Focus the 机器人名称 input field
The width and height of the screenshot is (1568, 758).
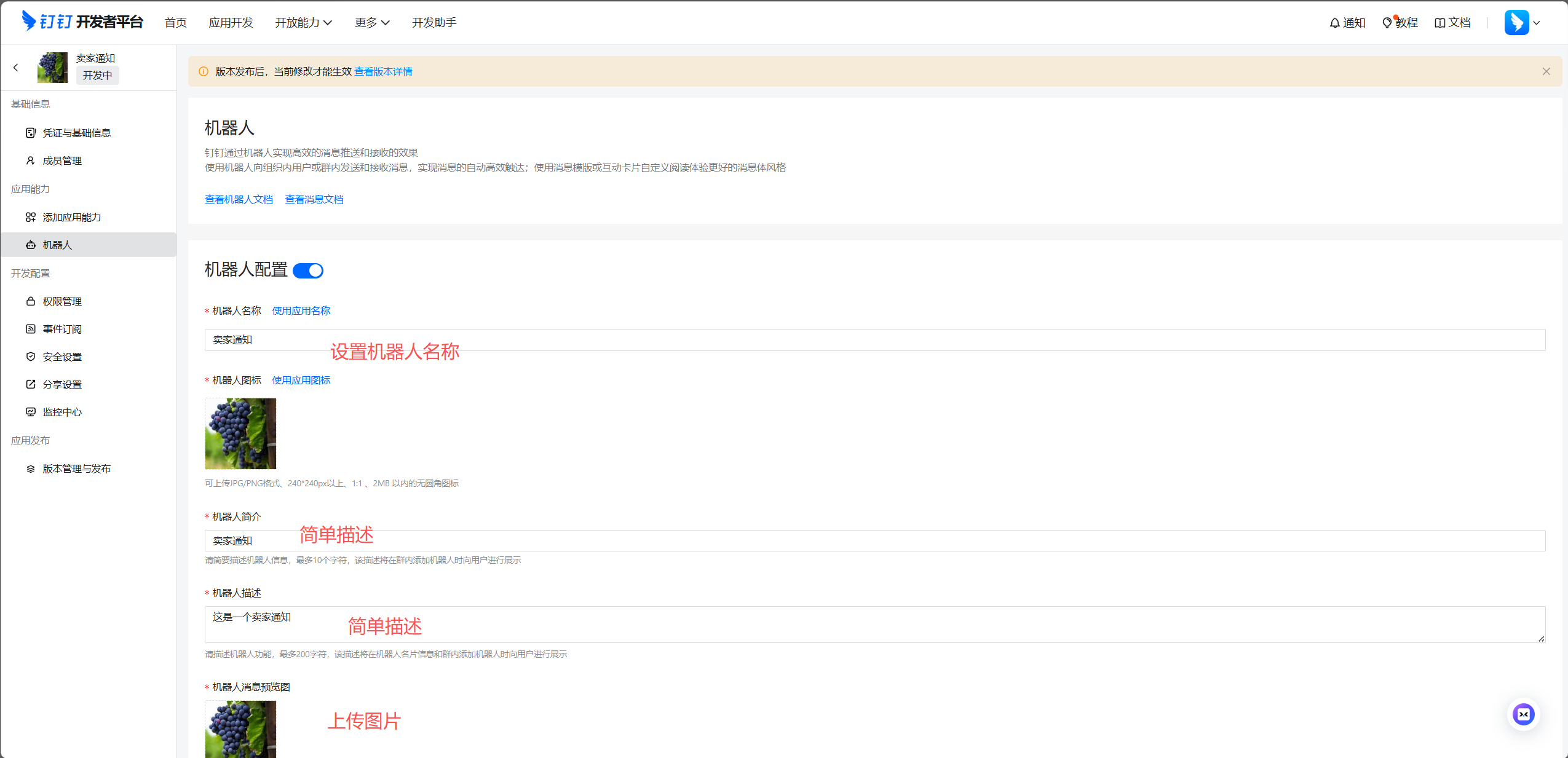tap(875, 340)
